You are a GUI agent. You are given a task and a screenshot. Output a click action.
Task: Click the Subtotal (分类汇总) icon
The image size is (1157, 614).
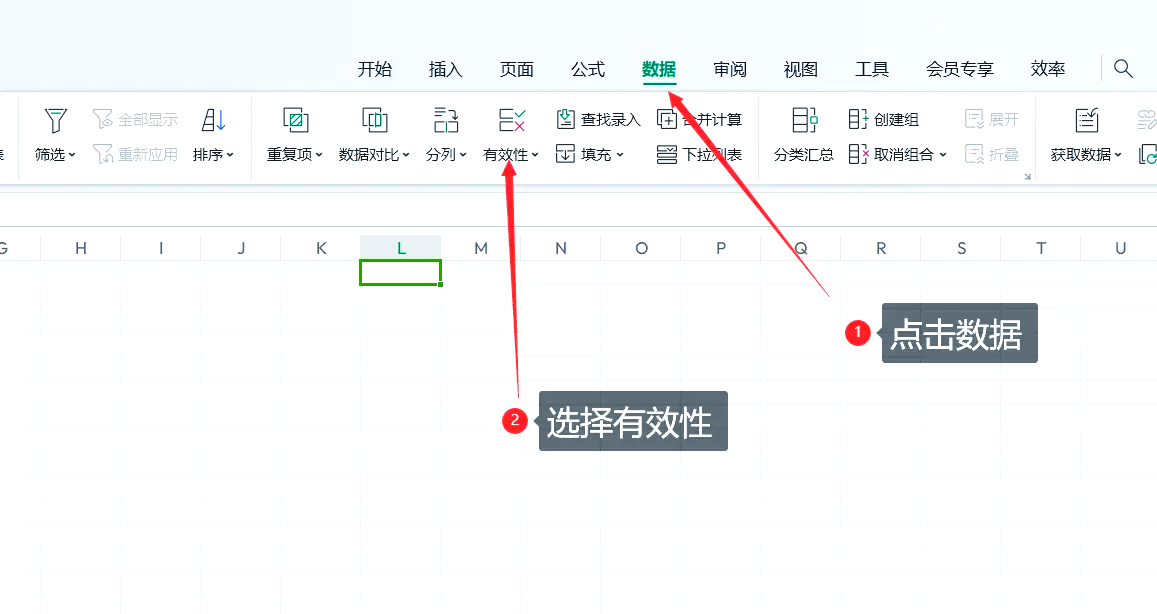tap(804, 120)
